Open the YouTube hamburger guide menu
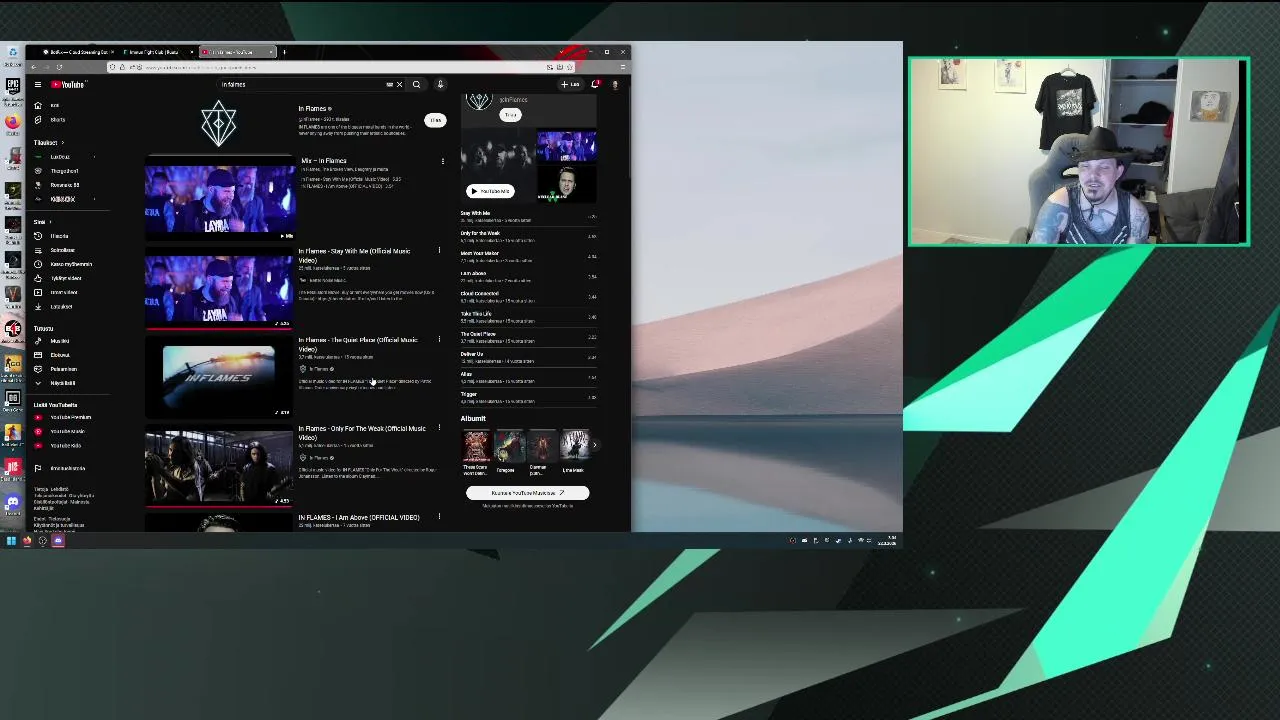Image resolution: width=1280 pixels, height=720 pixels. click(x=37, y=84)
